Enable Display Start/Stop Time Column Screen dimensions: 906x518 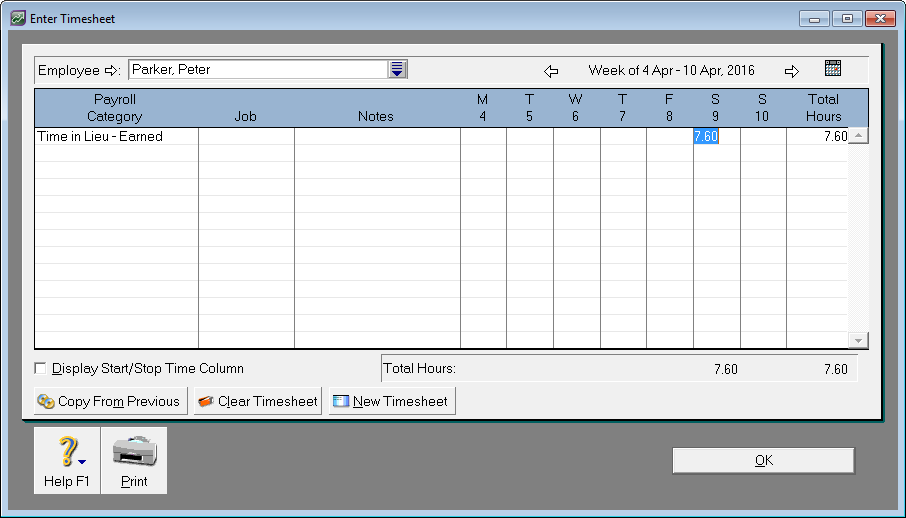[40, 368]
